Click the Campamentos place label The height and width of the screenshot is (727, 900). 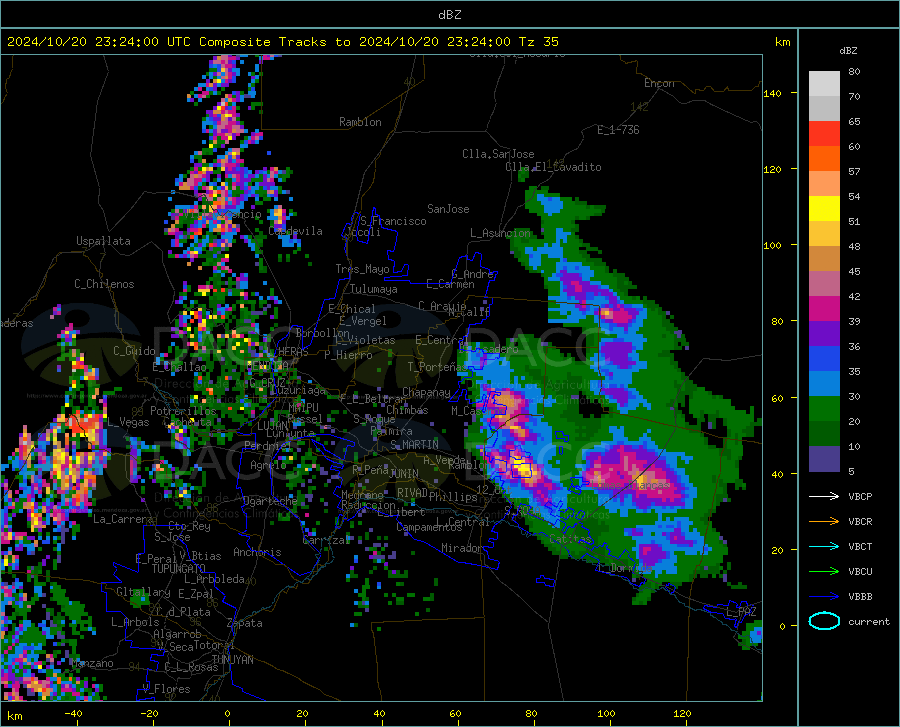point(429,527)
